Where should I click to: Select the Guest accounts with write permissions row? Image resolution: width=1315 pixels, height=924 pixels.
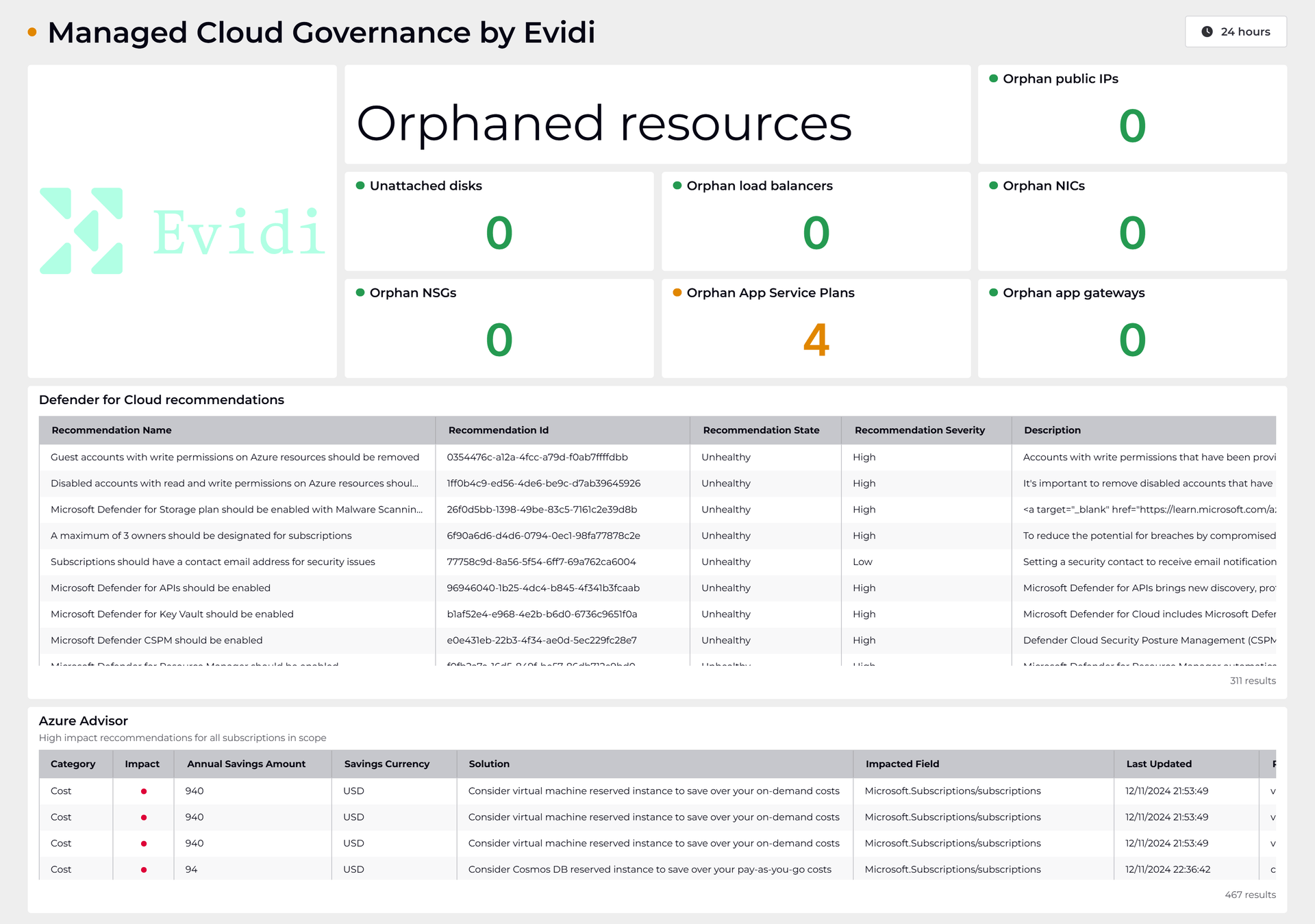[235, 457]
